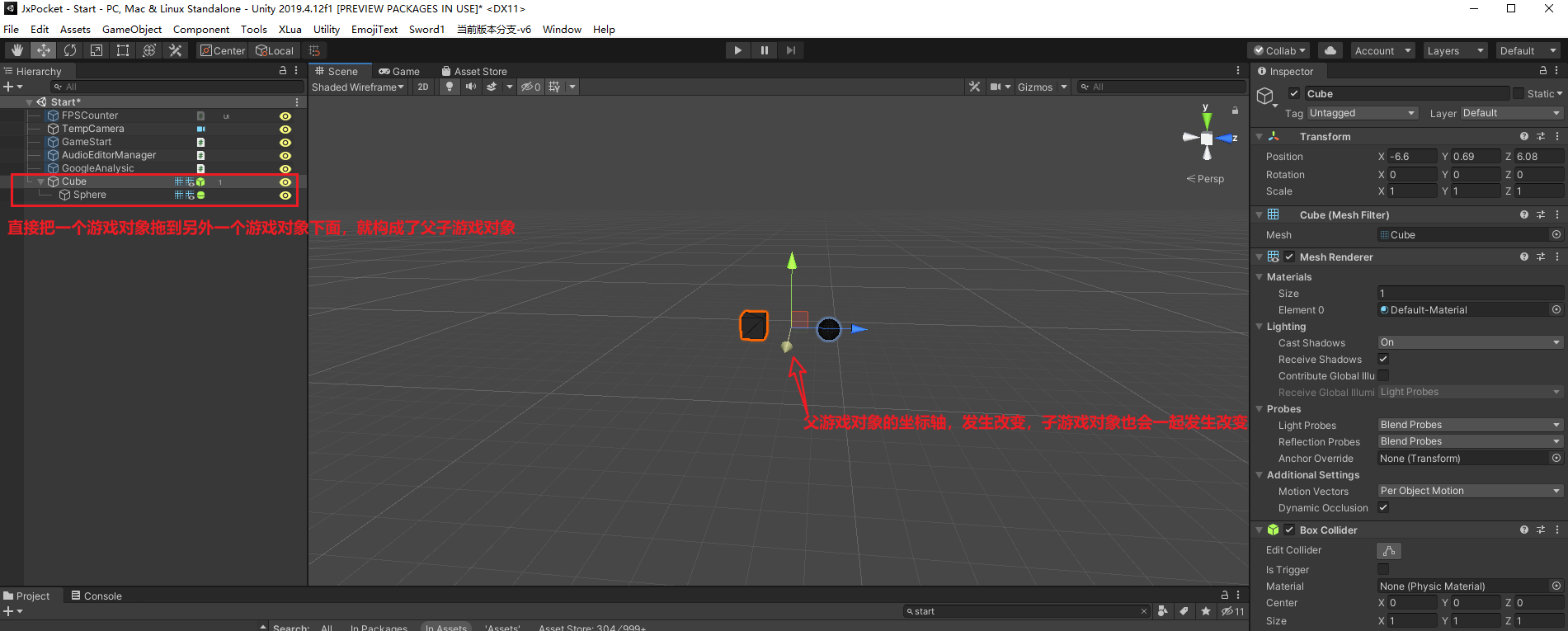Switch to the Game tab
Screen dimensions: 1568x631
[x=399, y=72]
